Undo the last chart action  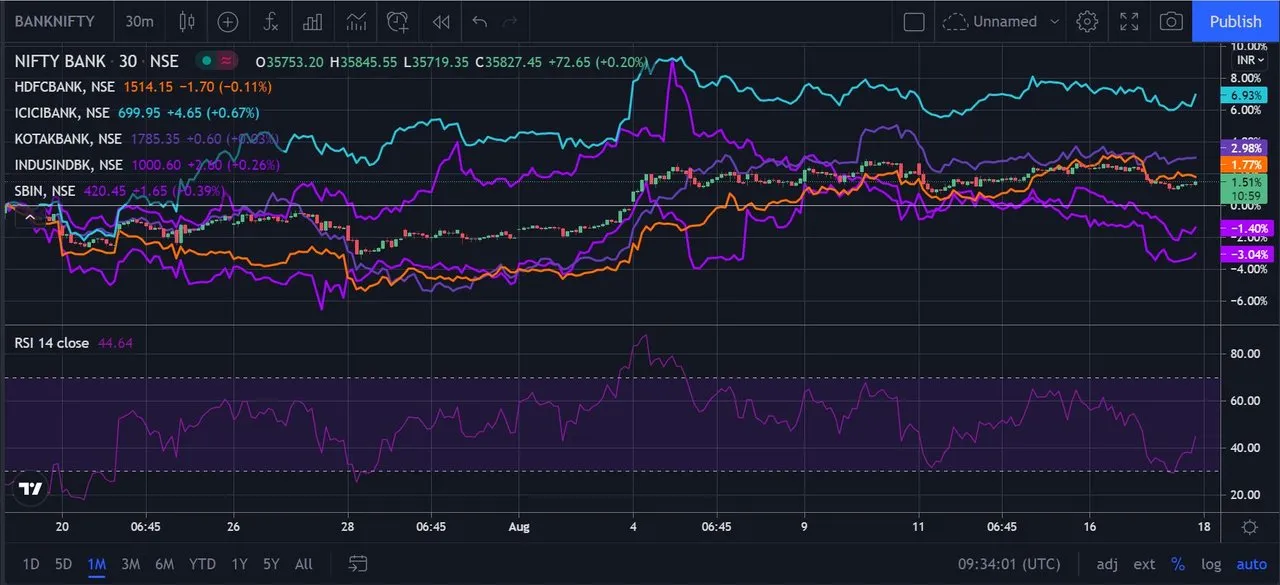click(x=480, y=21)
